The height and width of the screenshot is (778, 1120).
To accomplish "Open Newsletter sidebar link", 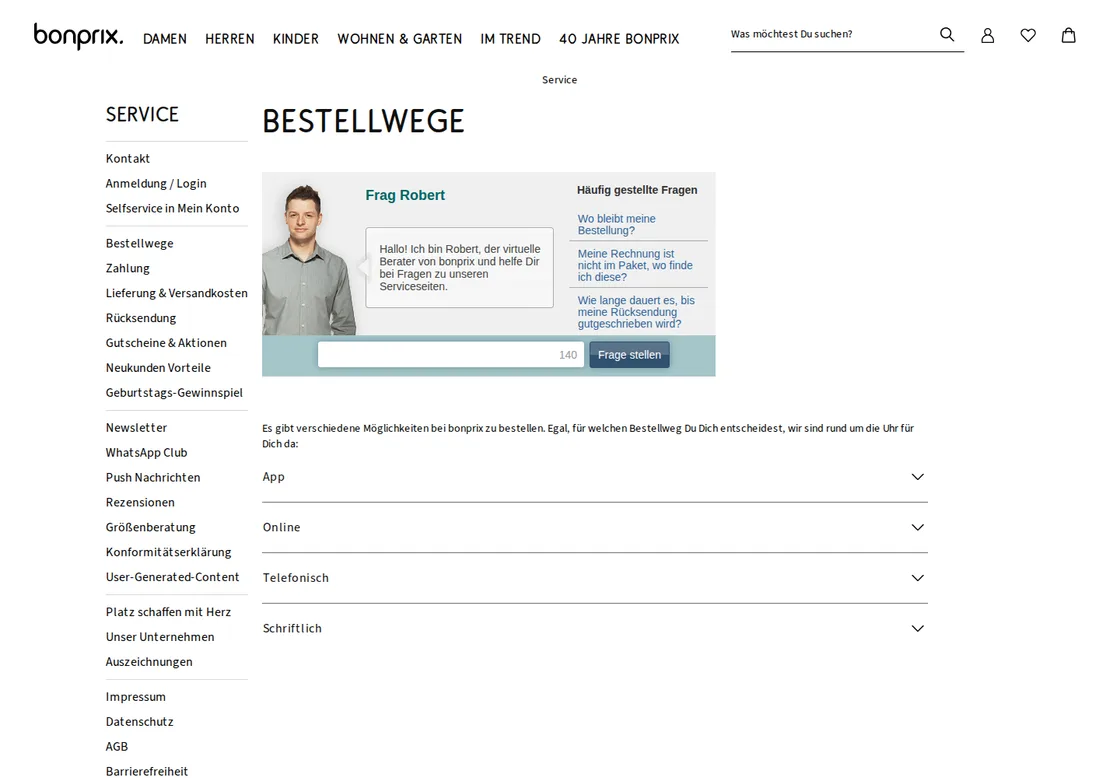I will pos(136,428).
